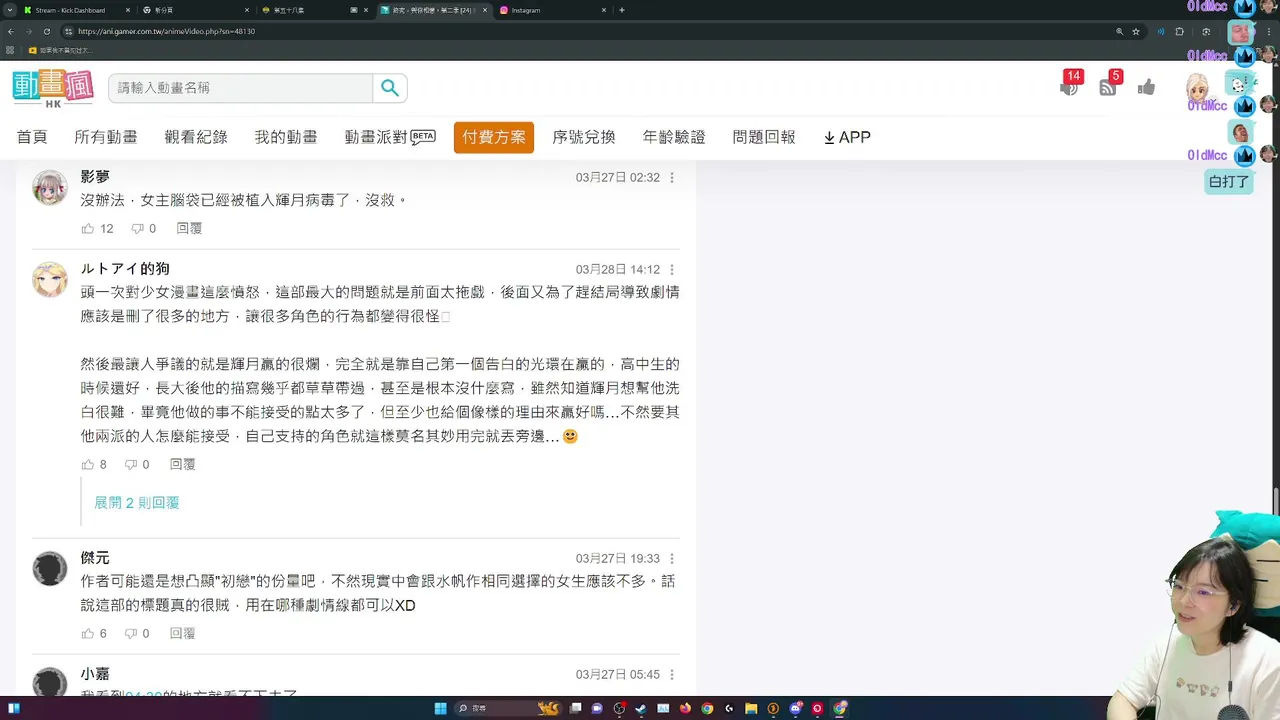Open options menu for 傑元 comment
1280x720 pixels.
tap(672, 559)
